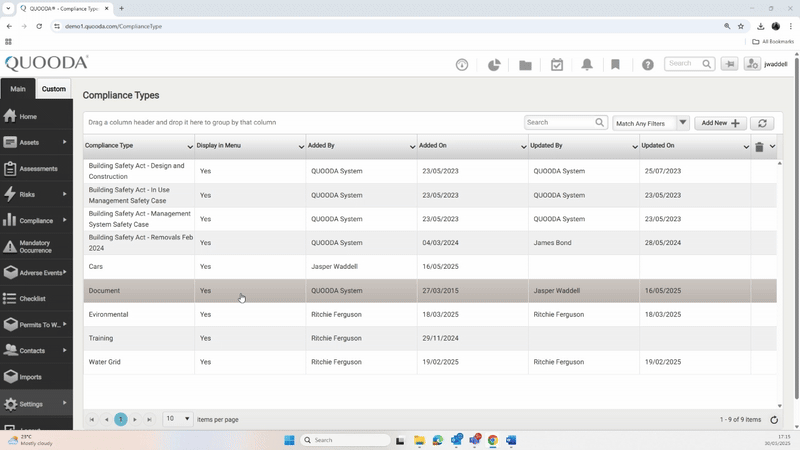Image resolution: width=800 pixels, height=450 pixels.
Task: Select the Evironmental row
Action: (430, 314)
